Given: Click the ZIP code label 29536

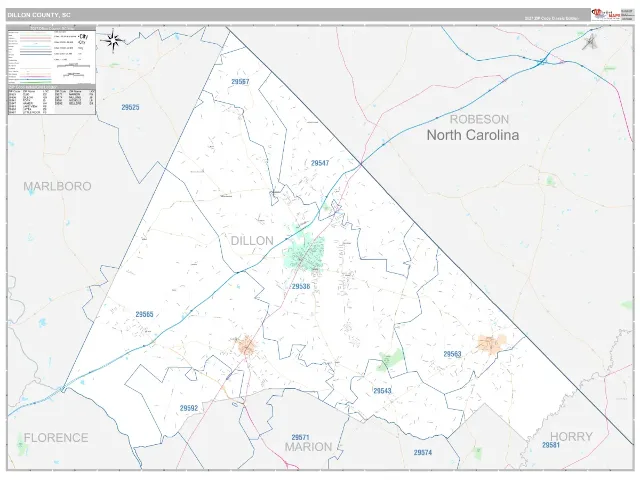Looking at the screenshot, I should (301, 287).
